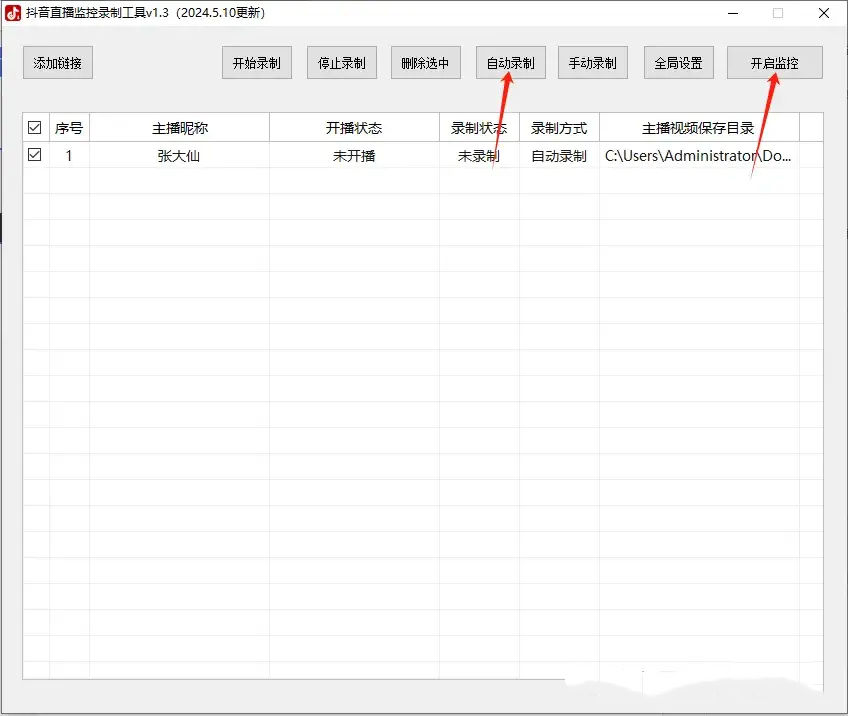Open 全局设置 global settings
This screenshot has height=716, width=848.
pos(679,63)
